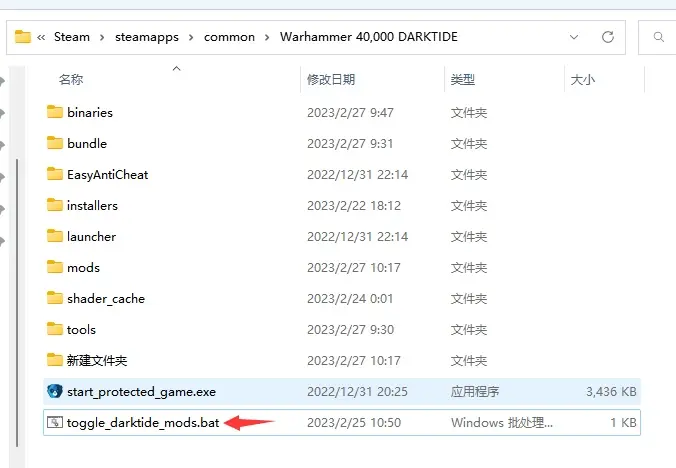The image size is (676, 468).
Task: Expand the hidden path chevron before Steam
Action: [41, 37]
